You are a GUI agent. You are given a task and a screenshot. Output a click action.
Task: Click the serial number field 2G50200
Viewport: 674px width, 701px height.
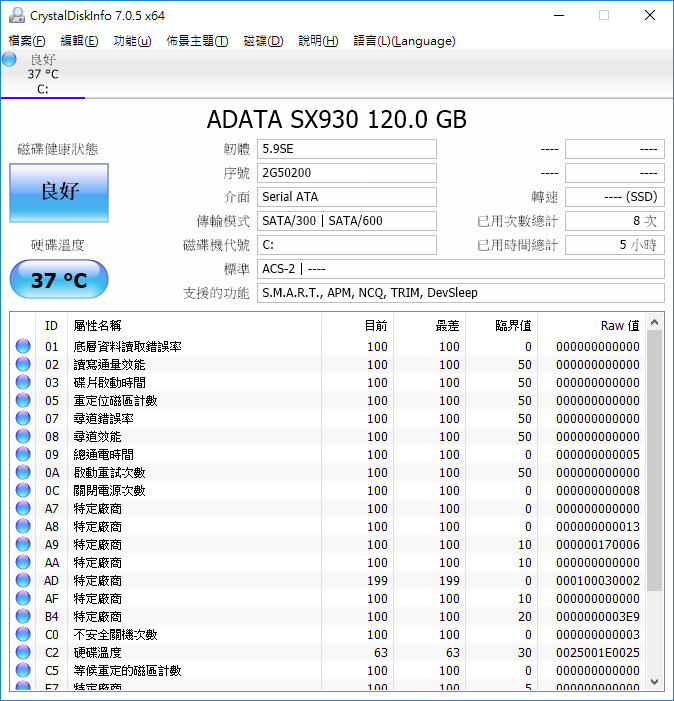347,173
